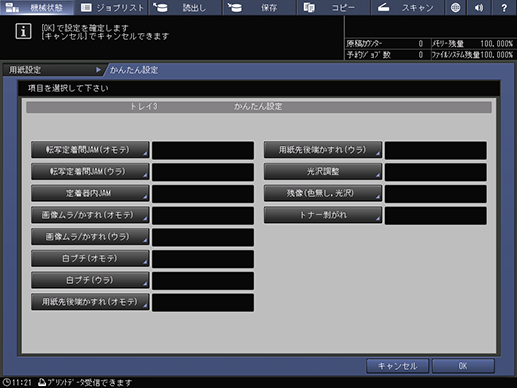Viewport: 517px width, 388px height.
Task: Click value field beside 定着器内JAM
Action: pos(203,194)
